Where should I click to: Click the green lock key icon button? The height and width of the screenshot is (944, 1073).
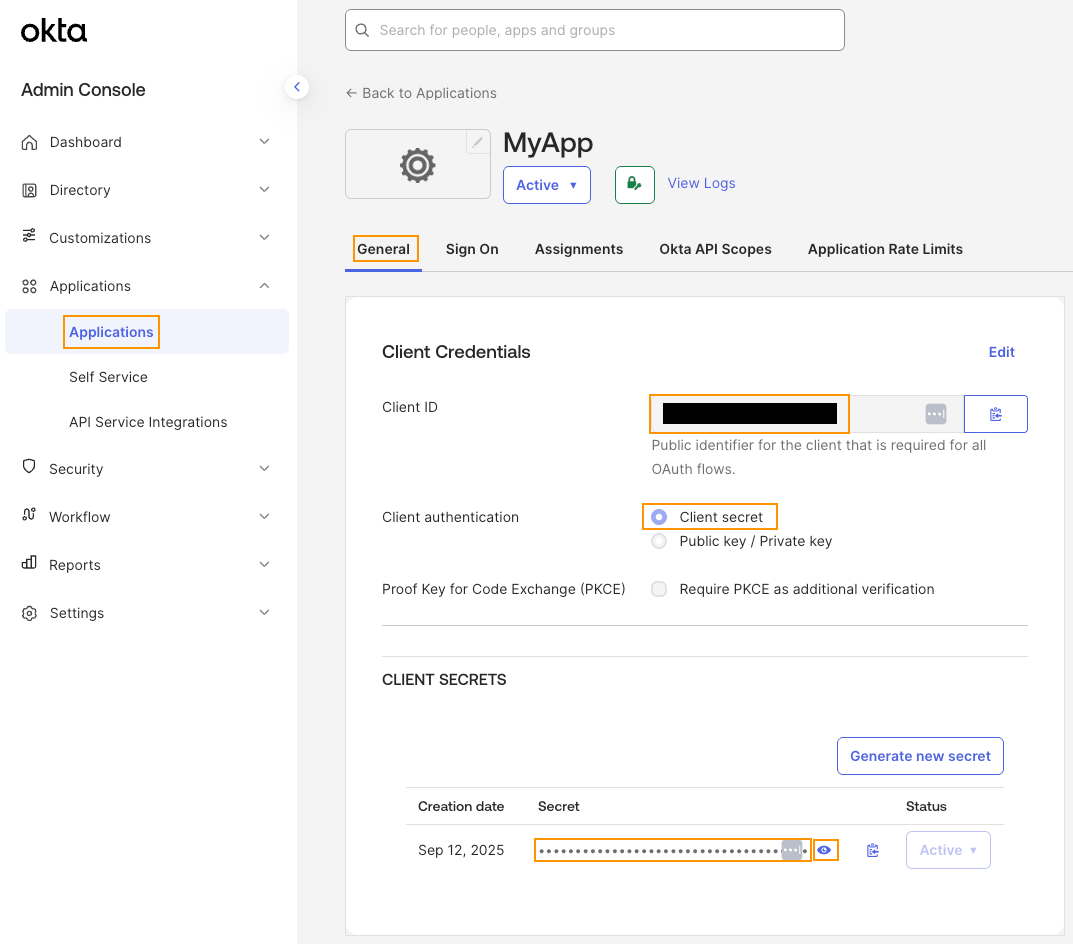[634, 185]
